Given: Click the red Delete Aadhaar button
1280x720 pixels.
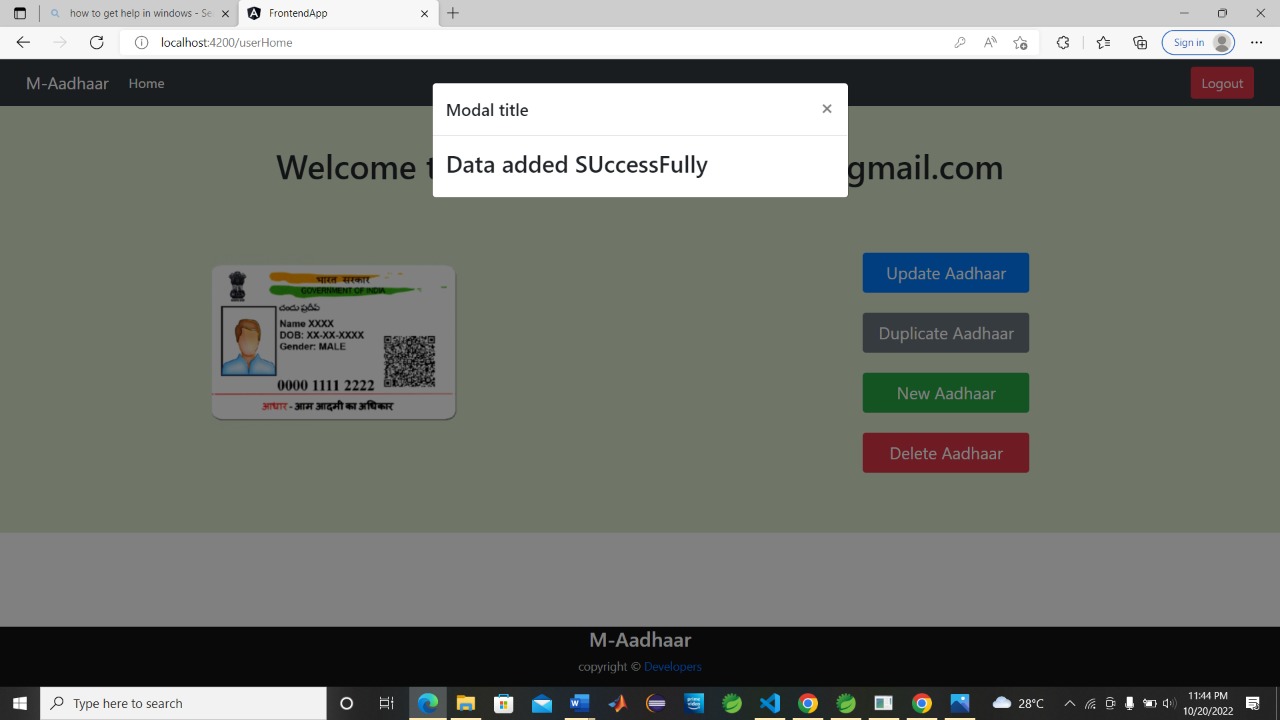Looking at the screenshot, I should (x=945, y=453).
